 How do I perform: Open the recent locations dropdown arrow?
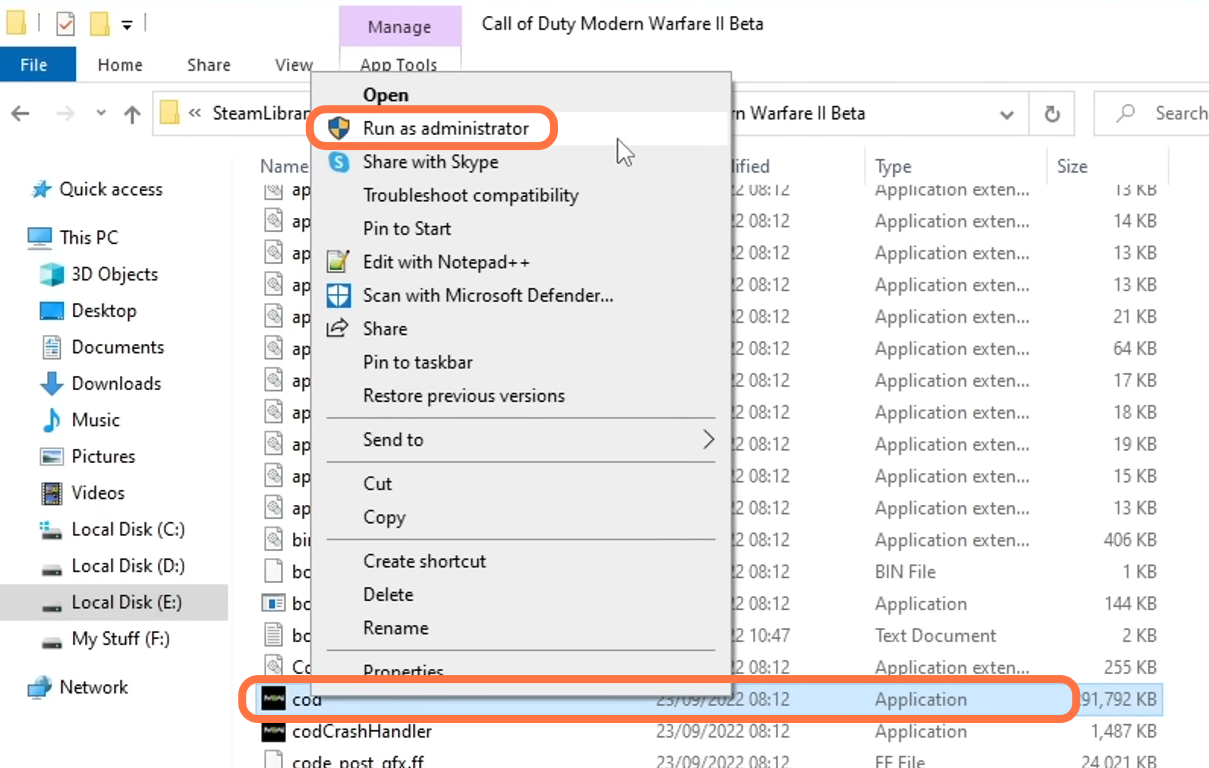coord(101,114)
